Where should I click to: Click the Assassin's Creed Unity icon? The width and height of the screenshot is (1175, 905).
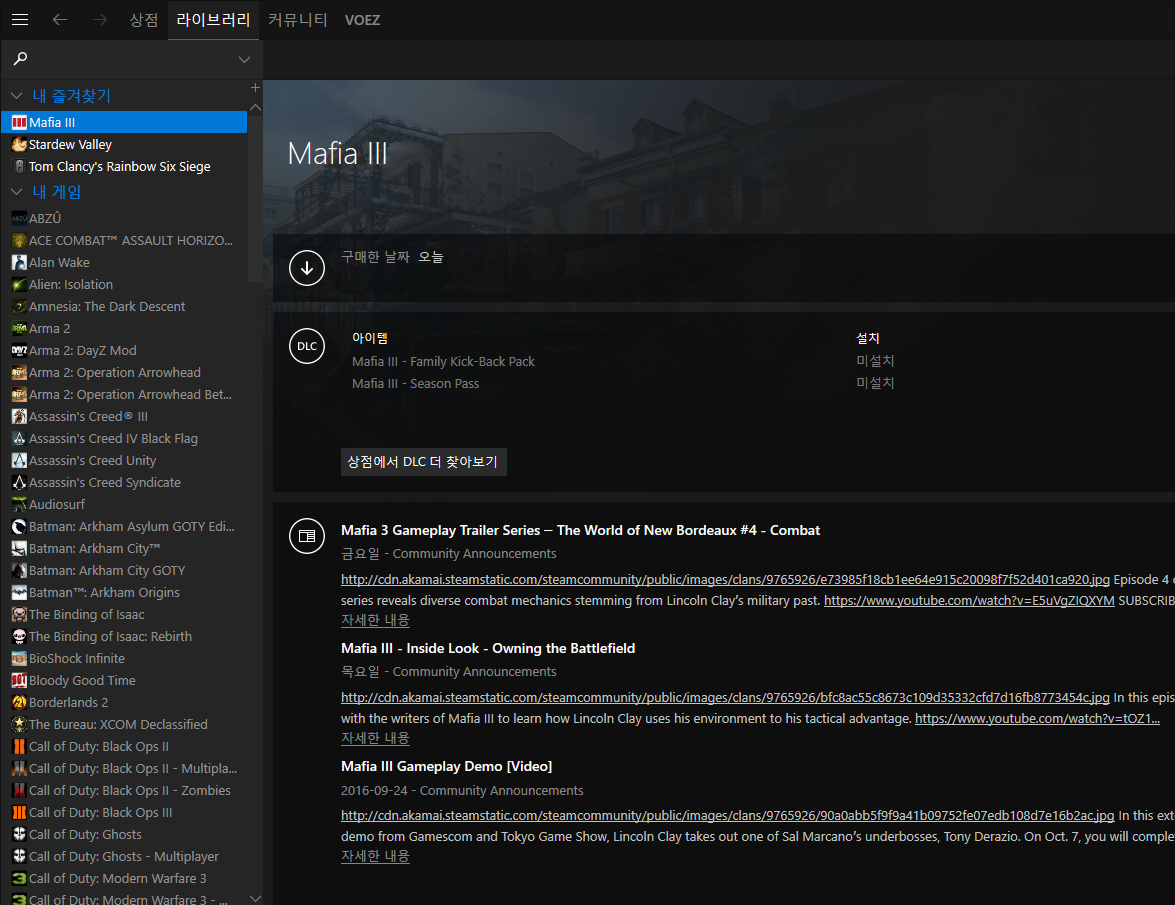[19, 461]
